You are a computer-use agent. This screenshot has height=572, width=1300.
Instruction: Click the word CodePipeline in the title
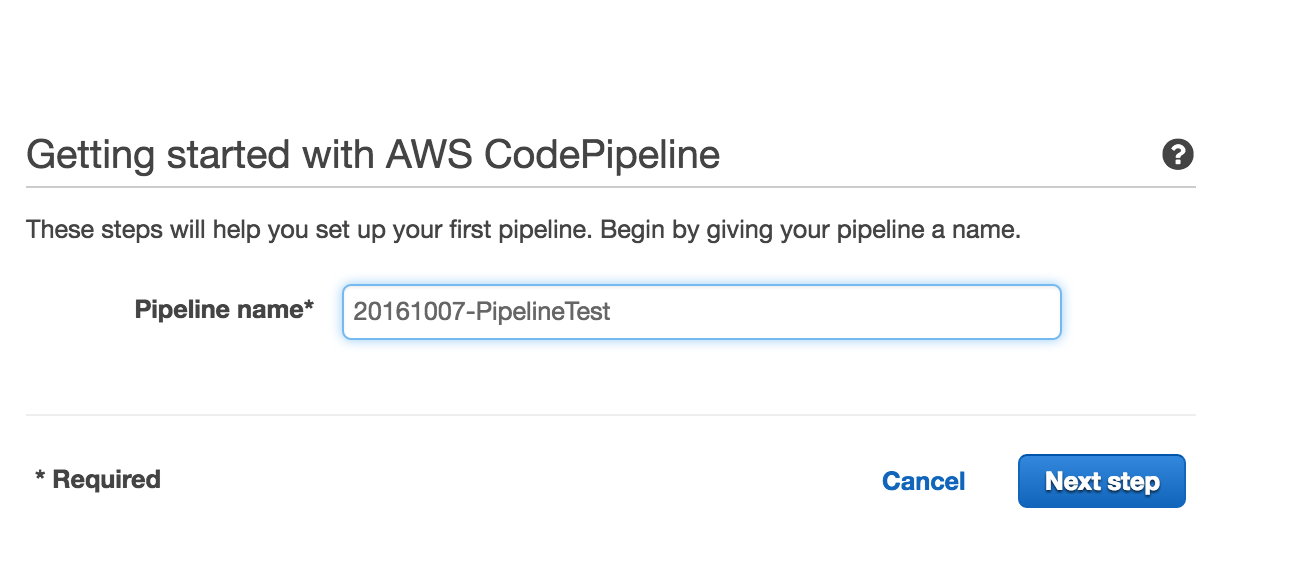(602, 155)
